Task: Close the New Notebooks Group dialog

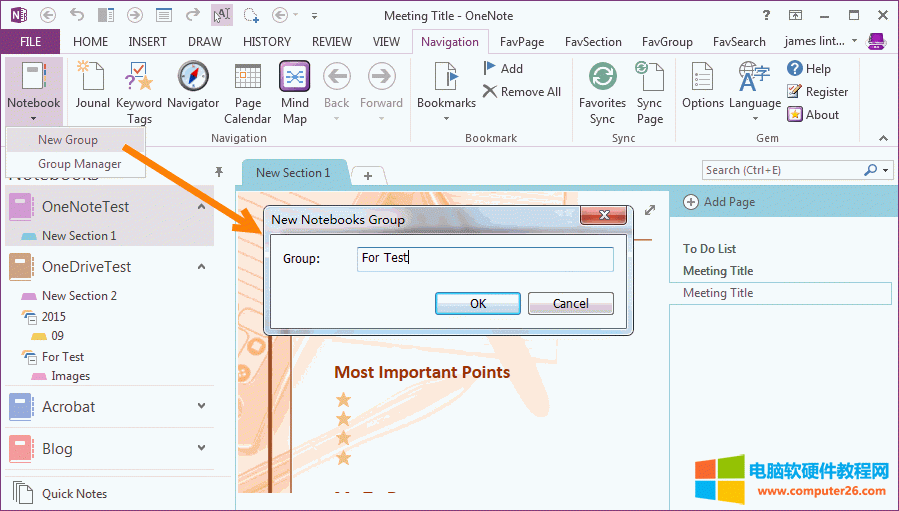Action: coord(603,215)
